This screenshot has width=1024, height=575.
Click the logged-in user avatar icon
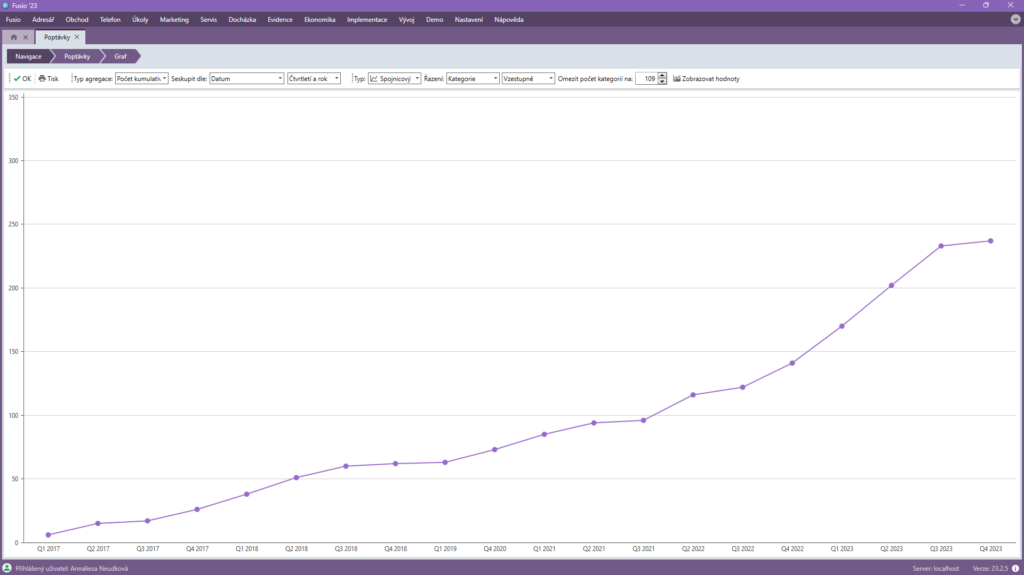tap(7, 568)
